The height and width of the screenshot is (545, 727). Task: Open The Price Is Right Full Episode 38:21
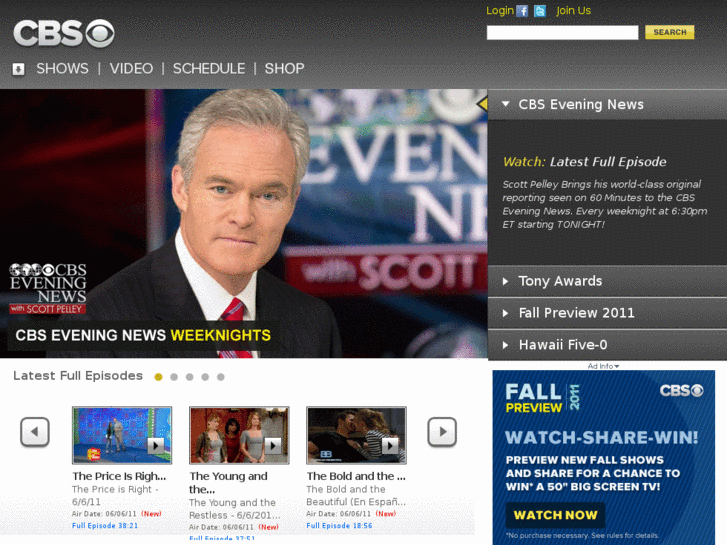click(x=105, y=526)
